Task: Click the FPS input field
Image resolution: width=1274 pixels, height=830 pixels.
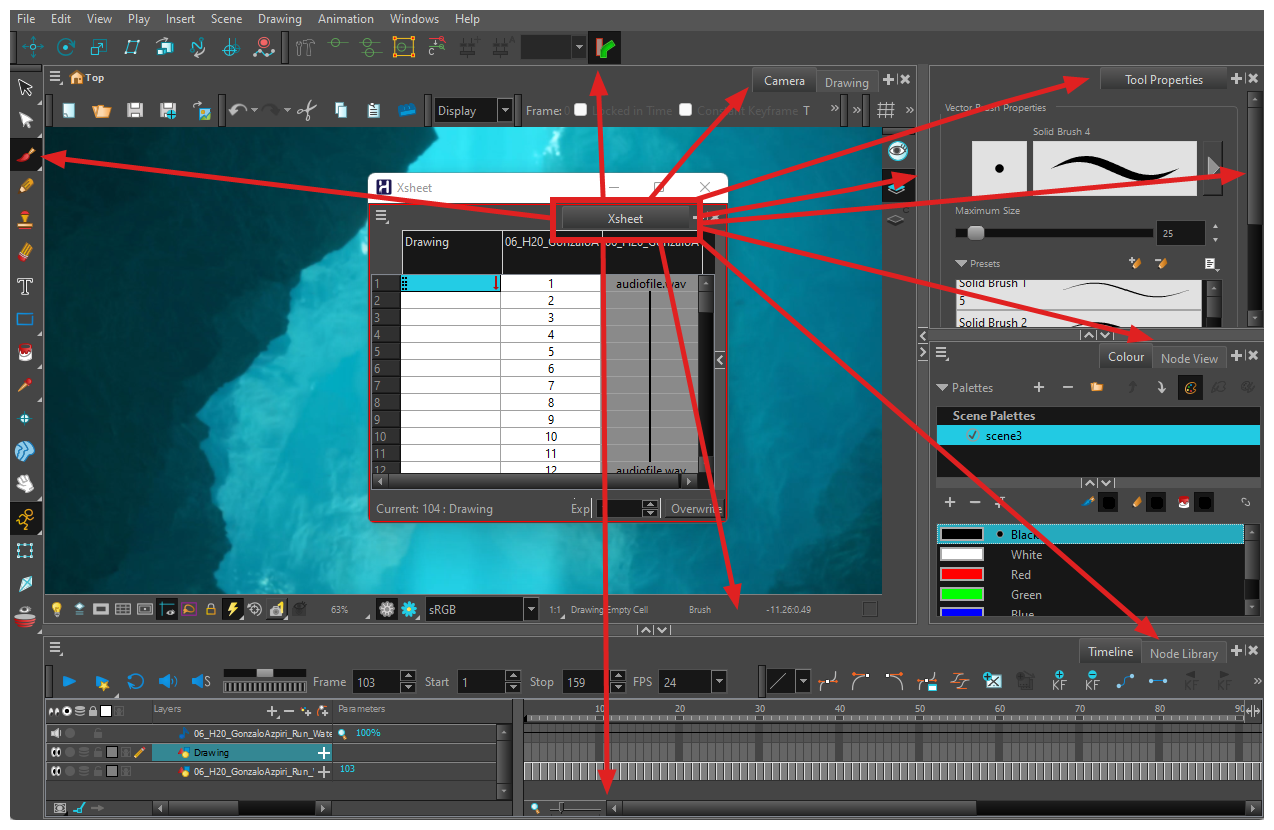Action: (684, 682)
